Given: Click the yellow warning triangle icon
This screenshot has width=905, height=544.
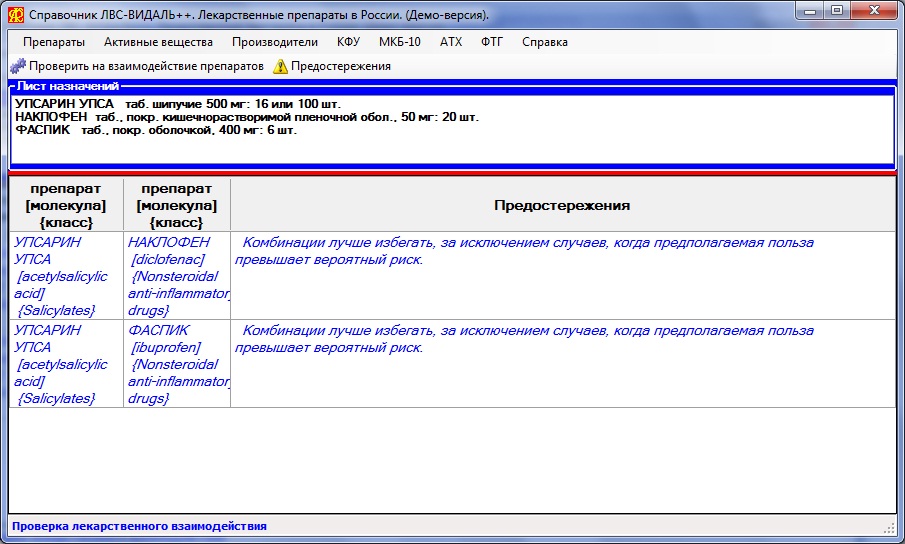Looking at the screenshot, I should tap(280, 66).
